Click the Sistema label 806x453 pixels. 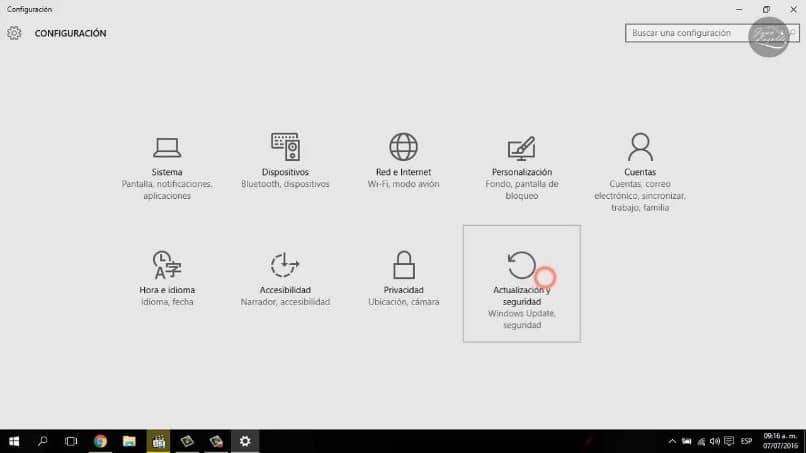click(x=167, y=172)
